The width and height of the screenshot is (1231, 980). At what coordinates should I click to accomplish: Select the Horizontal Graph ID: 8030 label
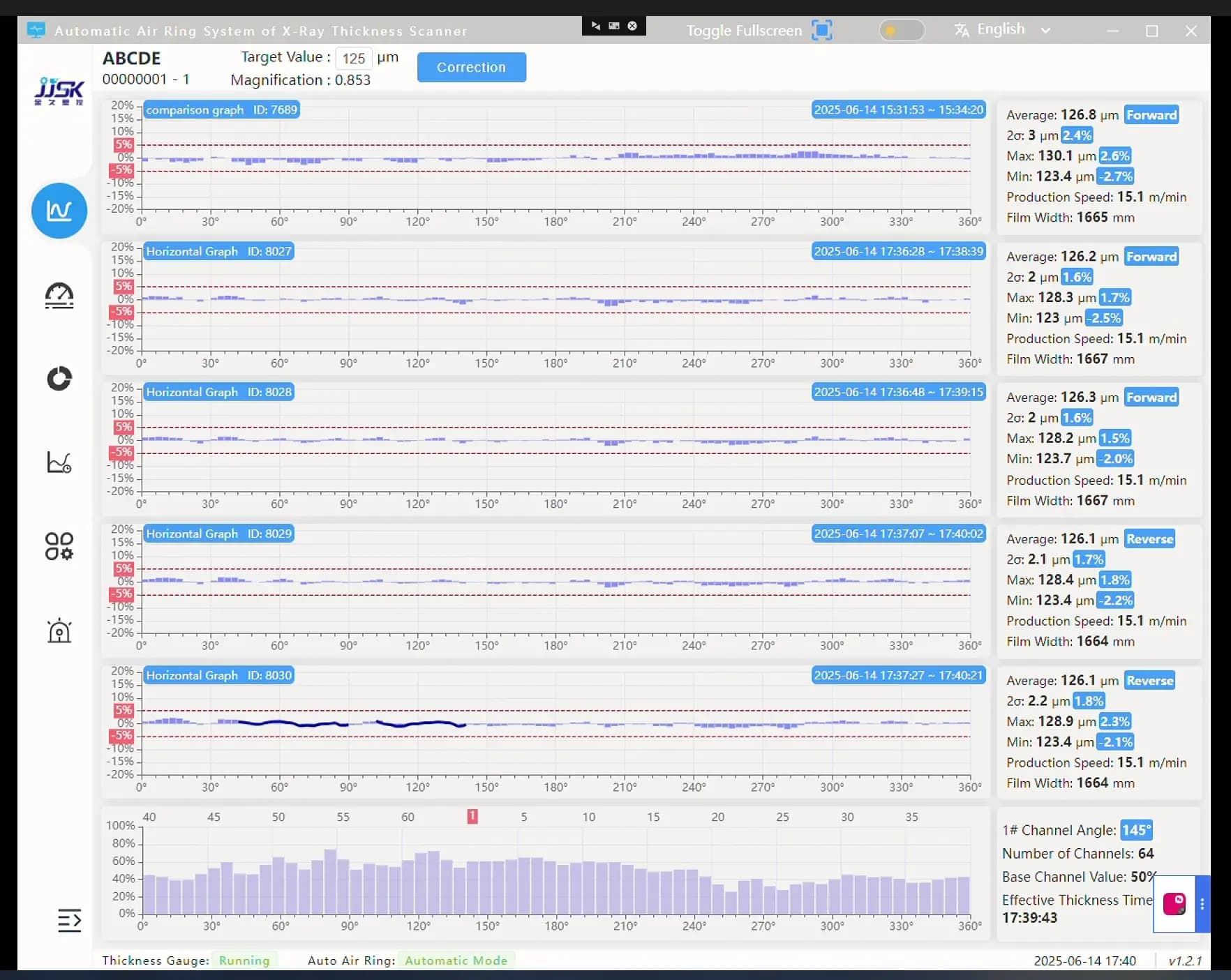tap(218, 675)
